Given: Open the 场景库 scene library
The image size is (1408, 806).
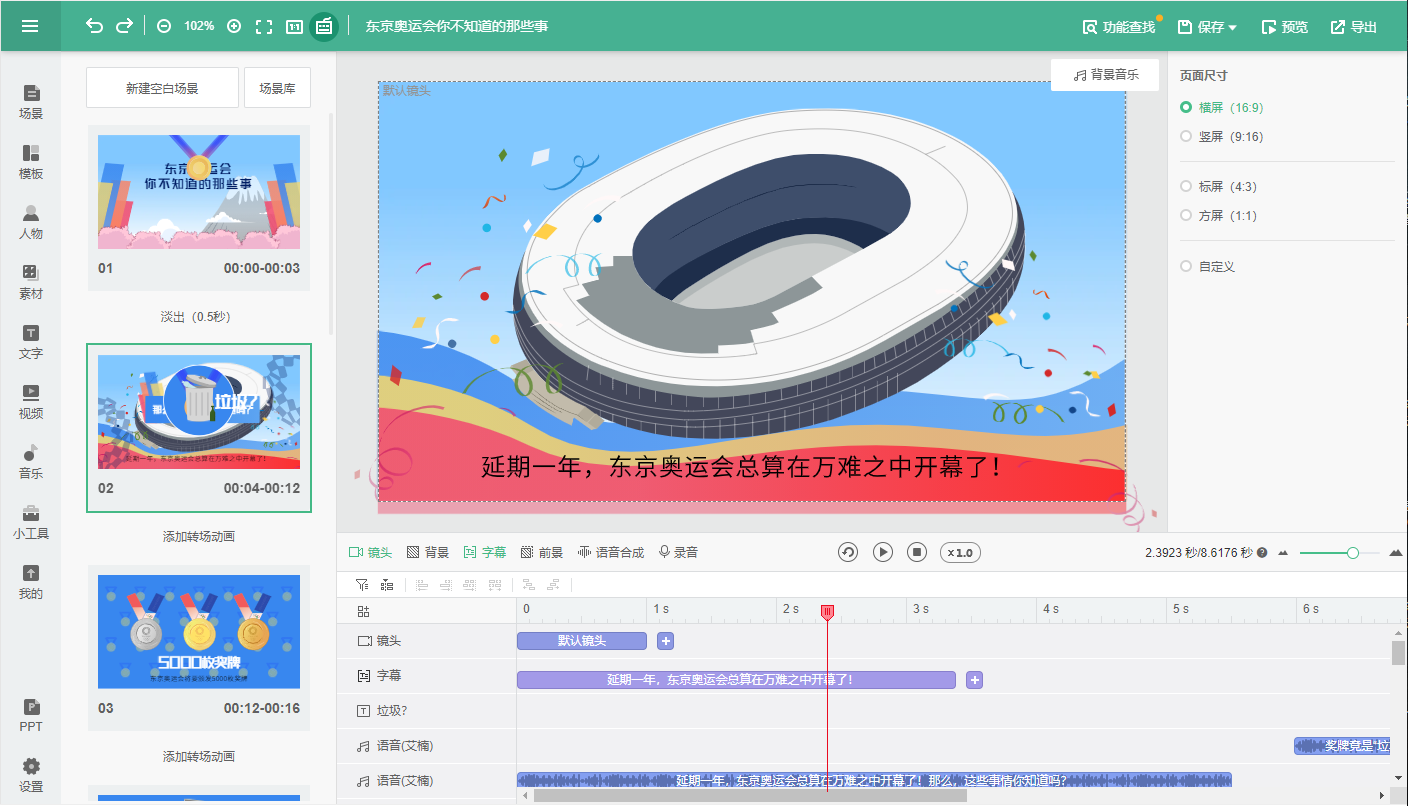Looking at the screenshot, I should click(x=277, y=88).
